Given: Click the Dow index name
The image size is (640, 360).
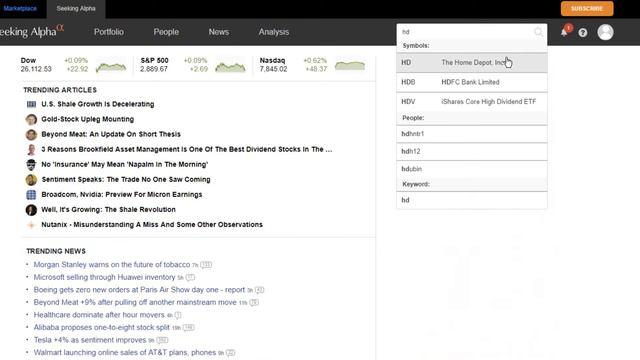Looking at the screenshot, I should click(28, 60).
